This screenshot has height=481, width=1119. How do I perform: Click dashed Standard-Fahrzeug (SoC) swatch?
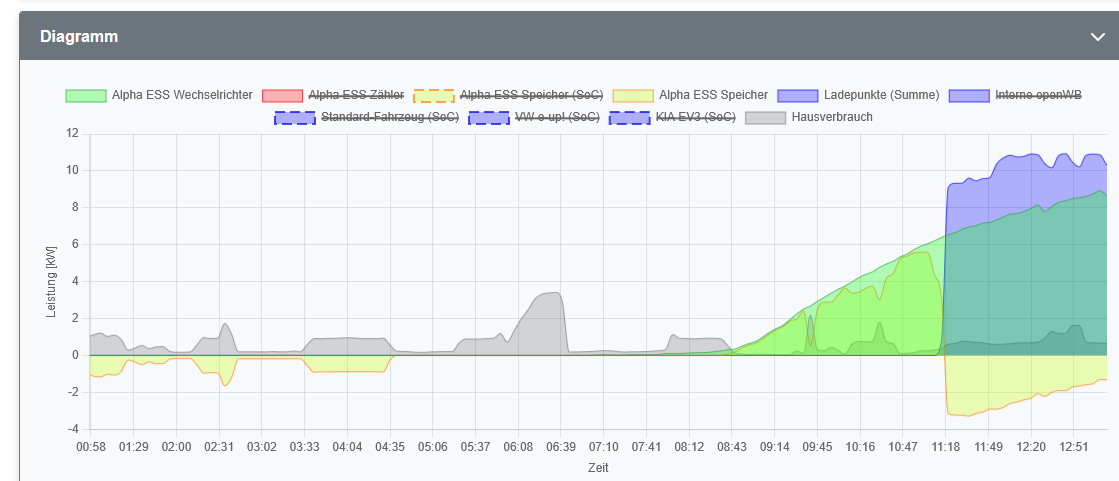click(x=295, y=118)
